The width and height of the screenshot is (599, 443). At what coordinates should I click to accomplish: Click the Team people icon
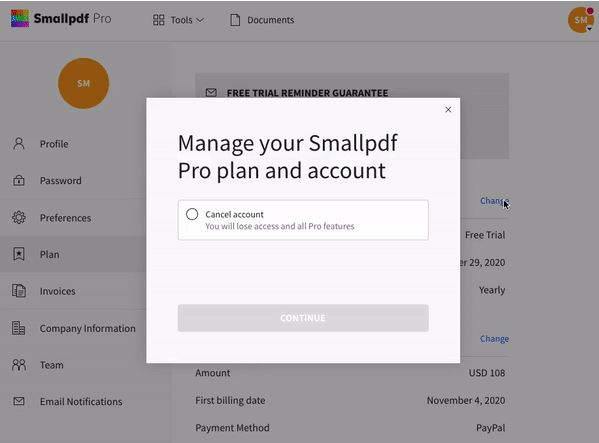coord(19,365)
